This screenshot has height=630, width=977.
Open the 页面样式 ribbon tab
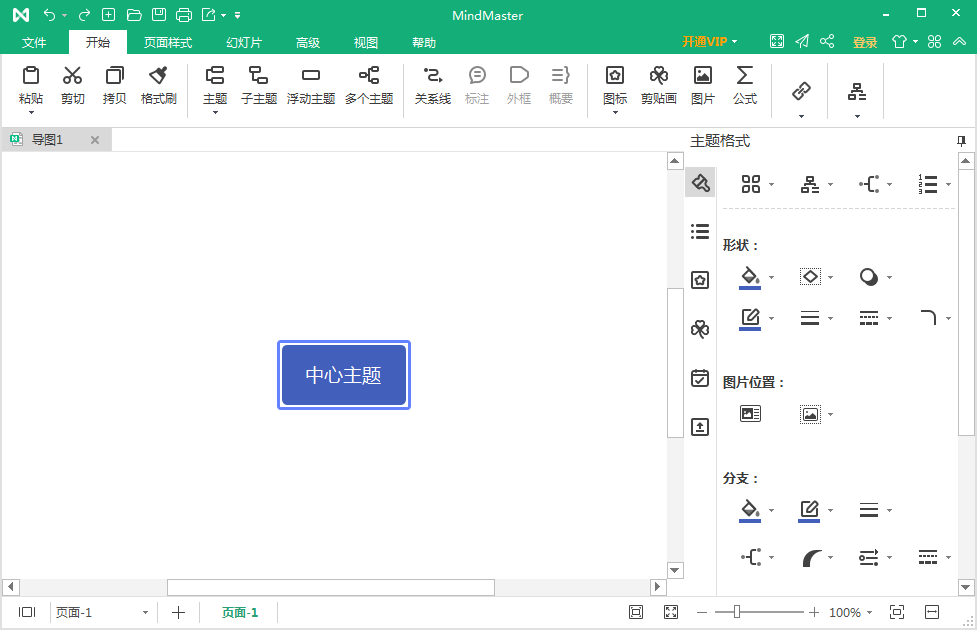point(167,43)
